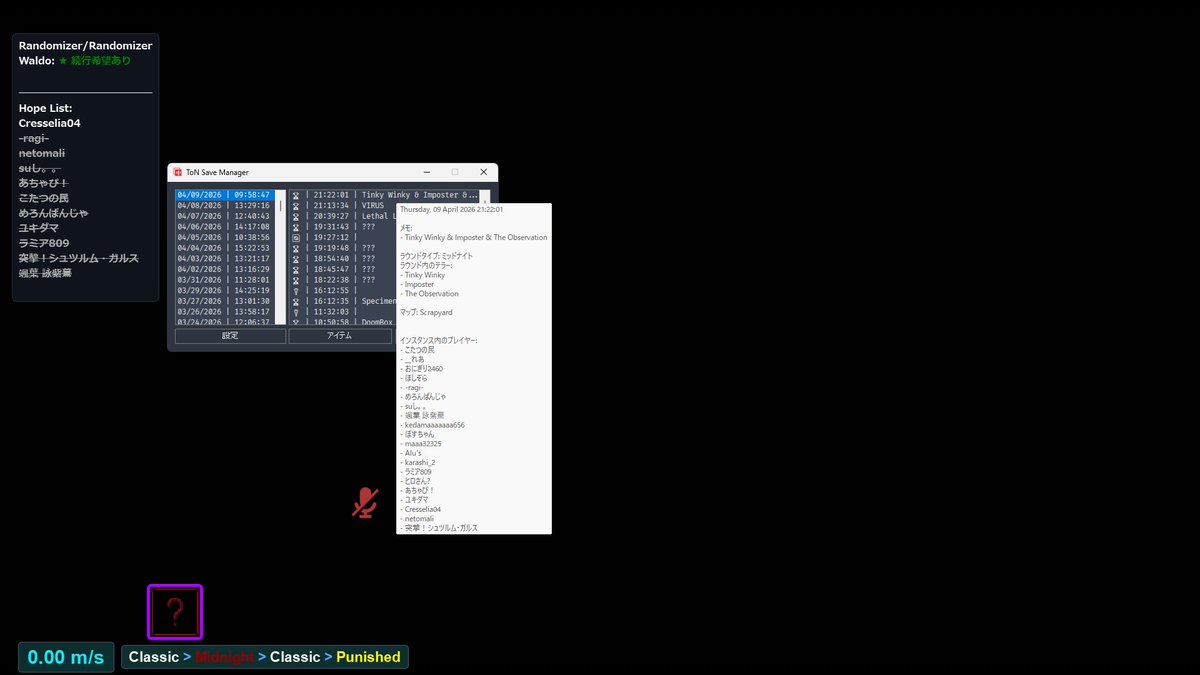Select the 04/09/2026 09:58:47 save date
The image size is (1200, 675).
pos(224,195)
